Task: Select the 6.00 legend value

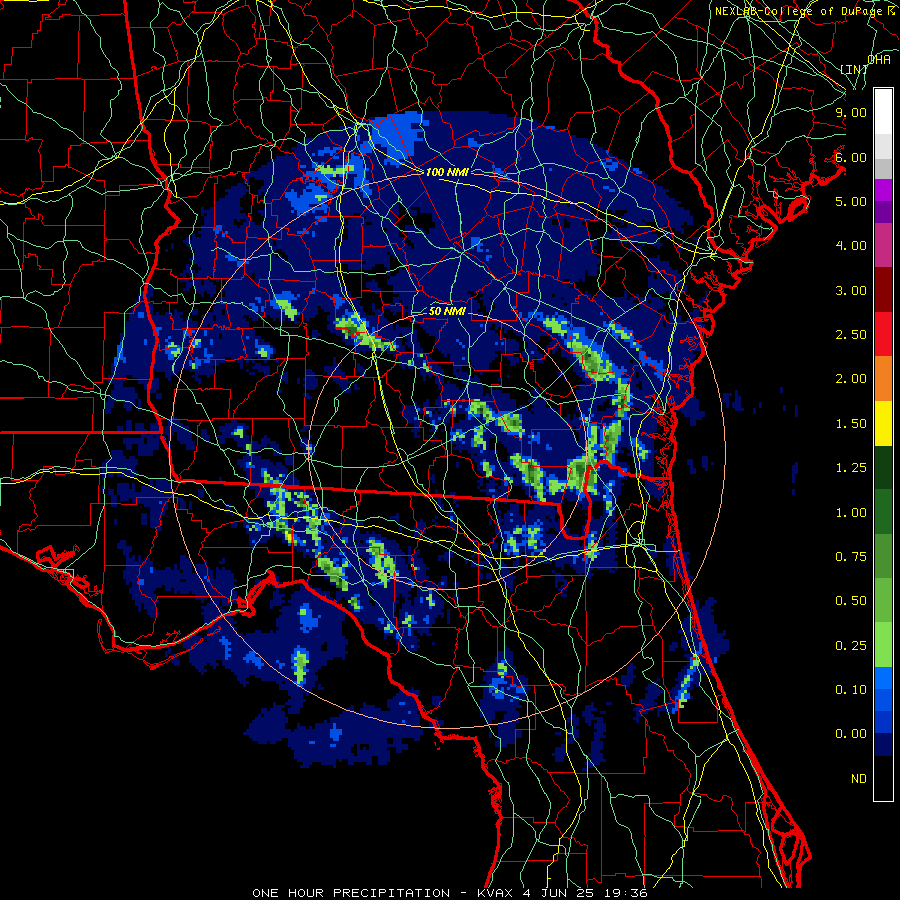Action: click(851, 157)
